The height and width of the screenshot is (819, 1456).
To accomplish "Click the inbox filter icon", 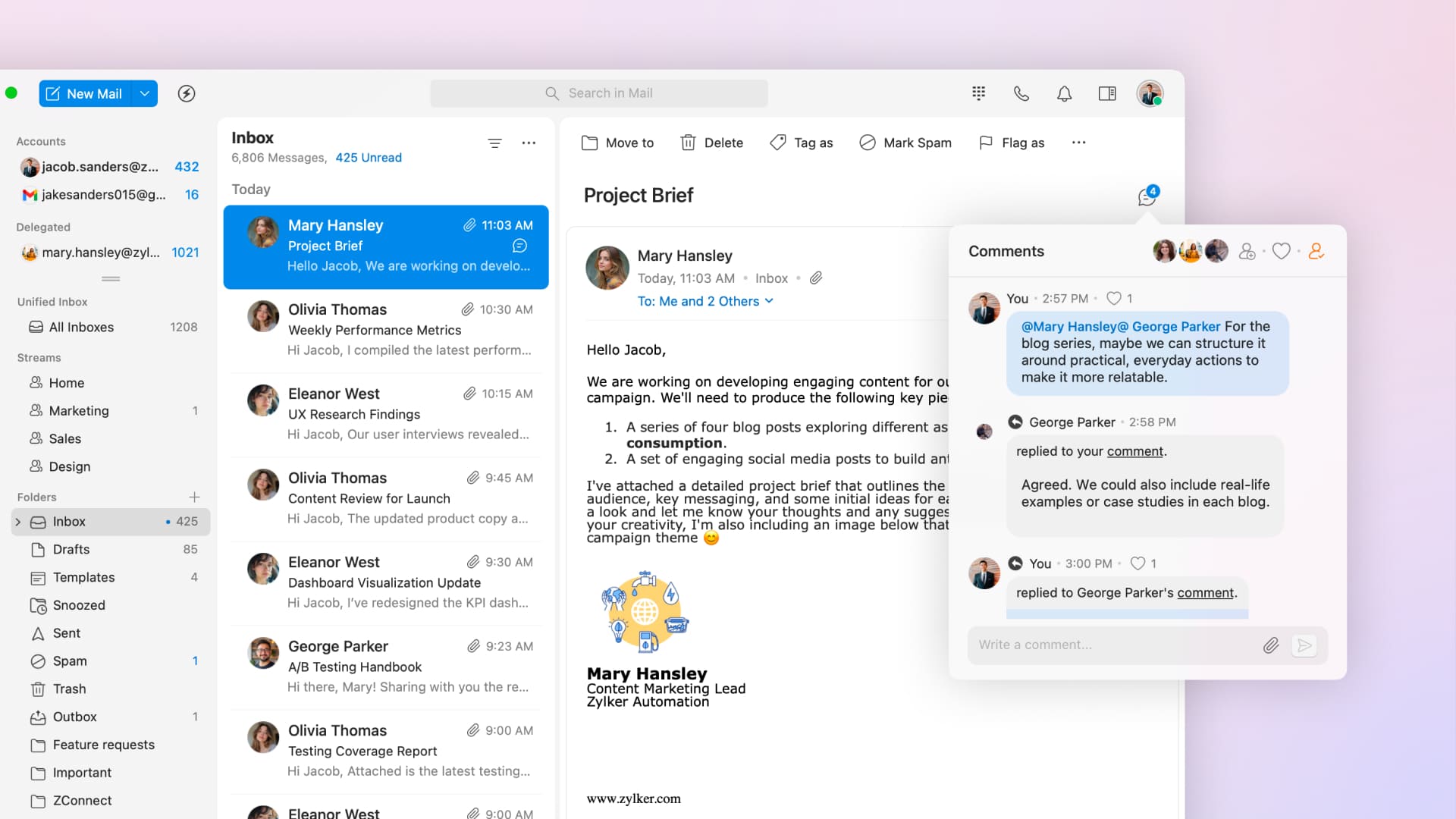I will (494, 143).
